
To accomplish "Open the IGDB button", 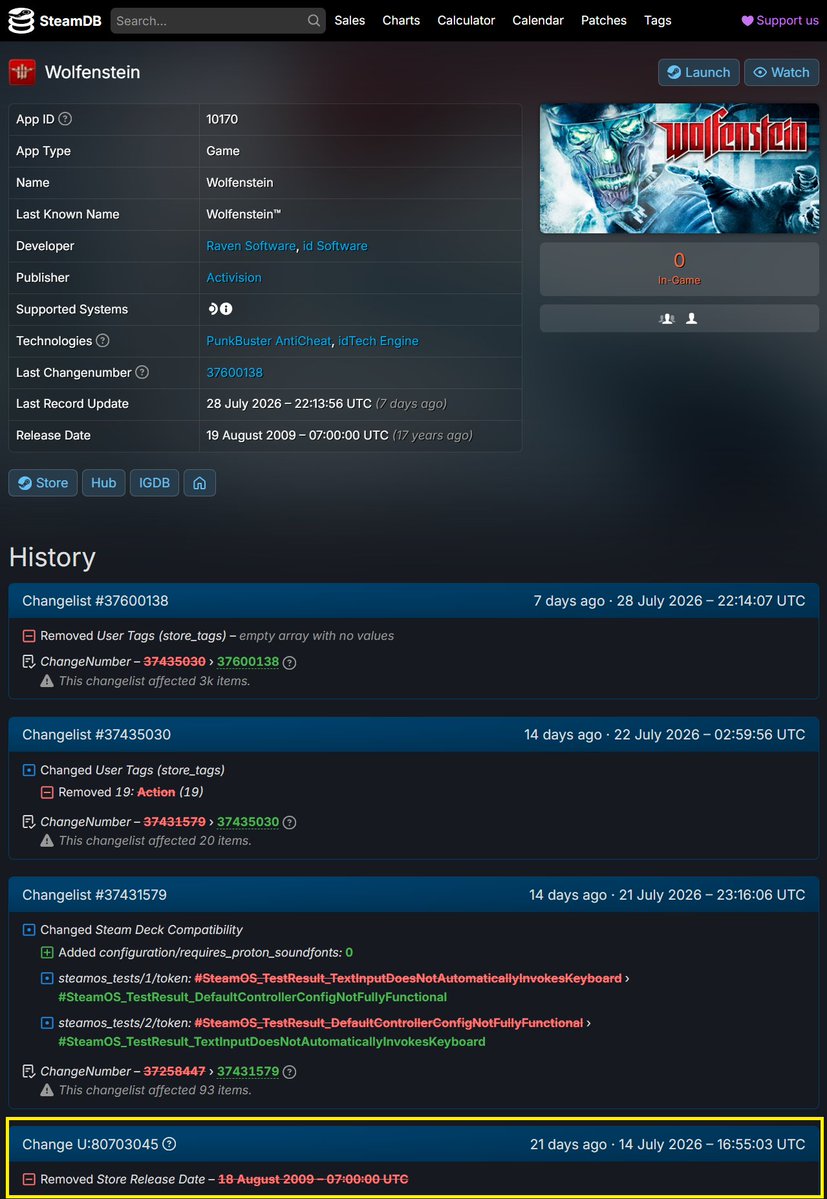I will tap(154, 483).
